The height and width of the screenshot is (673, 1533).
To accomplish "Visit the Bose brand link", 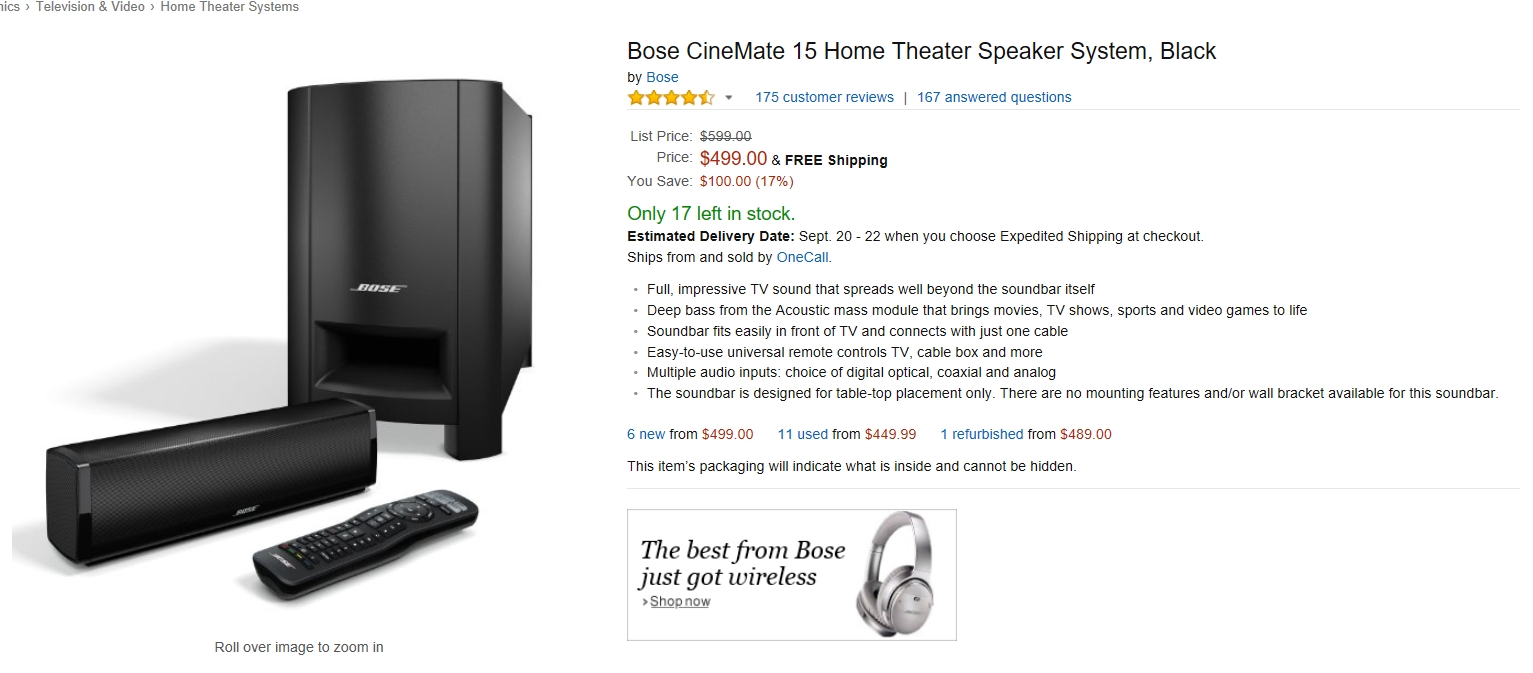I will point(662,77).
